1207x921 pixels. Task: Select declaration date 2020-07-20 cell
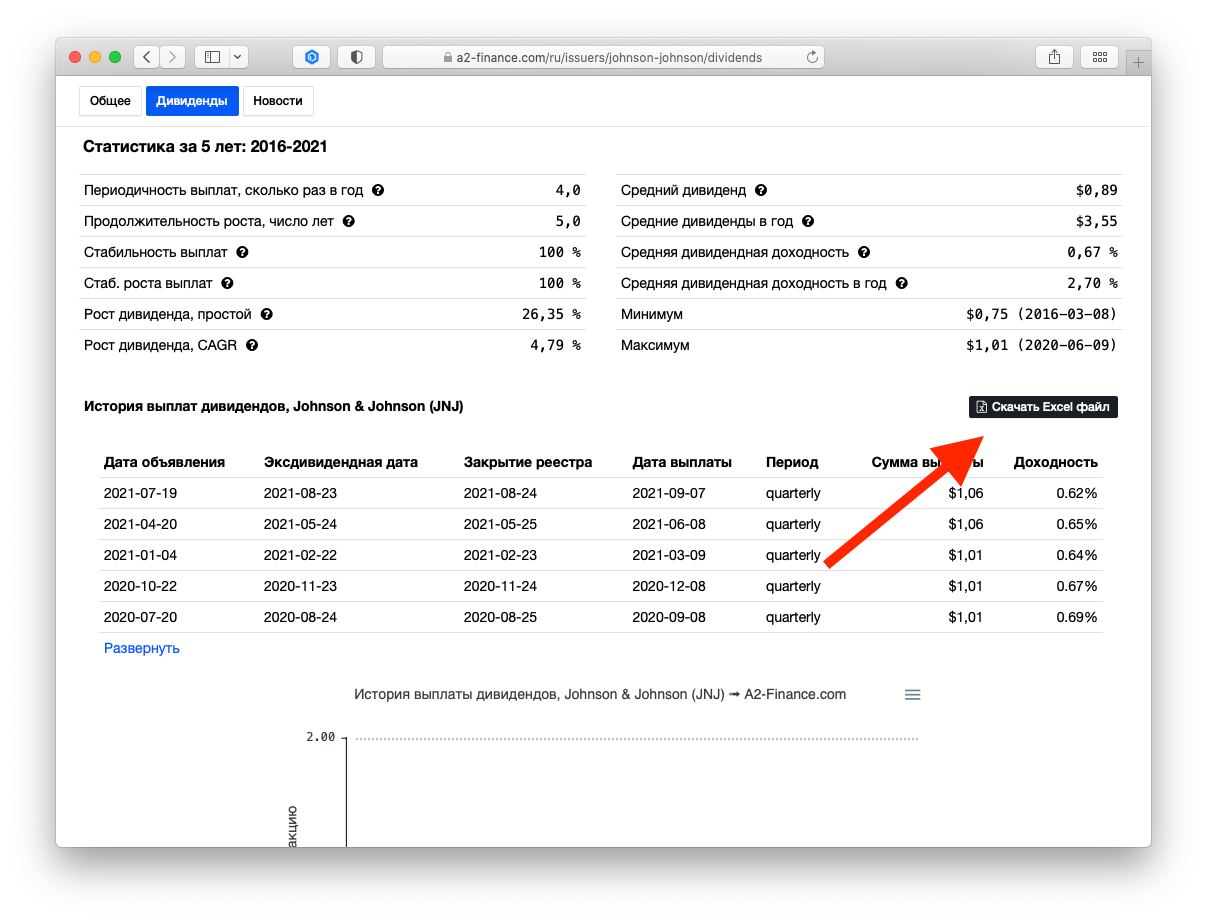141,617
